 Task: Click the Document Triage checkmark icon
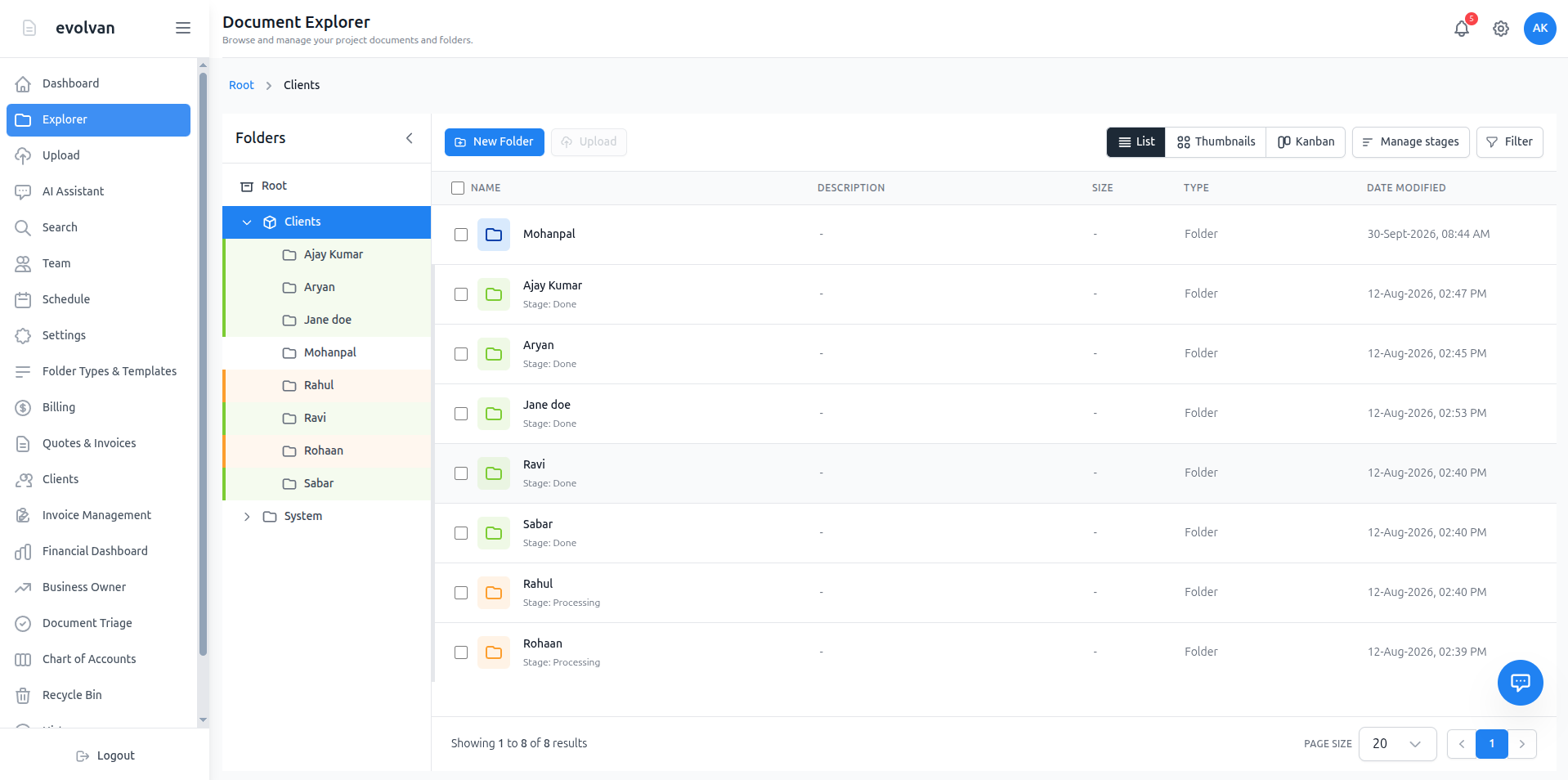pos(23,624)
